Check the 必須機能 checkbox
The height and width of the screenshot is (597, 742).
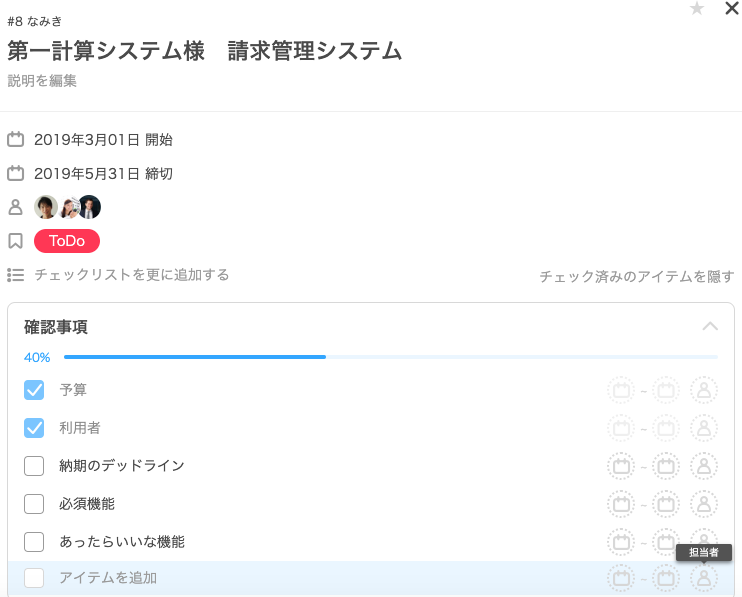pos(34,504)
